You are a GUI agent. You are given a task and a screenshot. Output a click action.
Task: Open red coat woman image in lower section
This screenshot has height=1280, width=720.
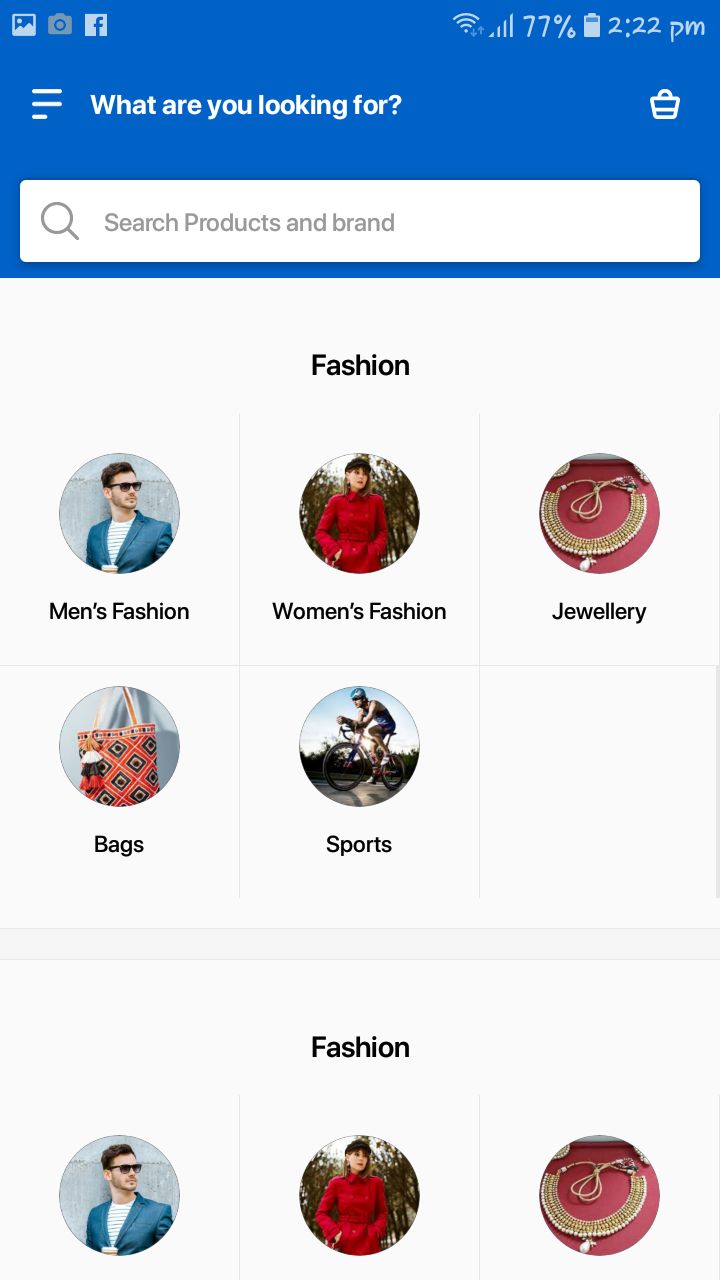pos(359,1195)
